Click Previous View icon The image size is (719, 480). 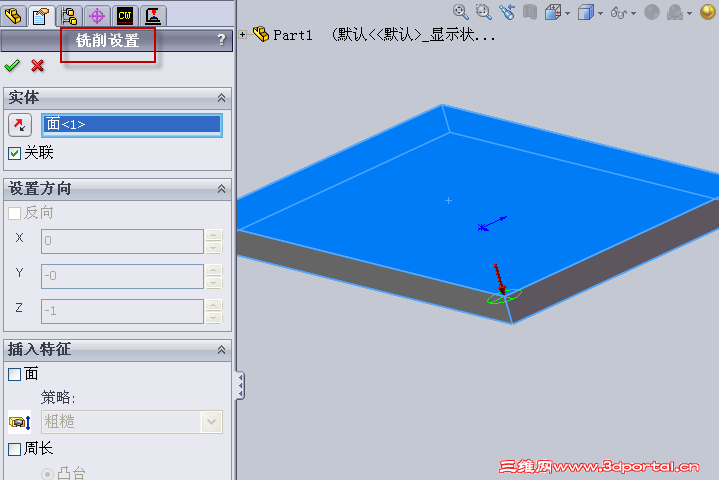(507, 12)
